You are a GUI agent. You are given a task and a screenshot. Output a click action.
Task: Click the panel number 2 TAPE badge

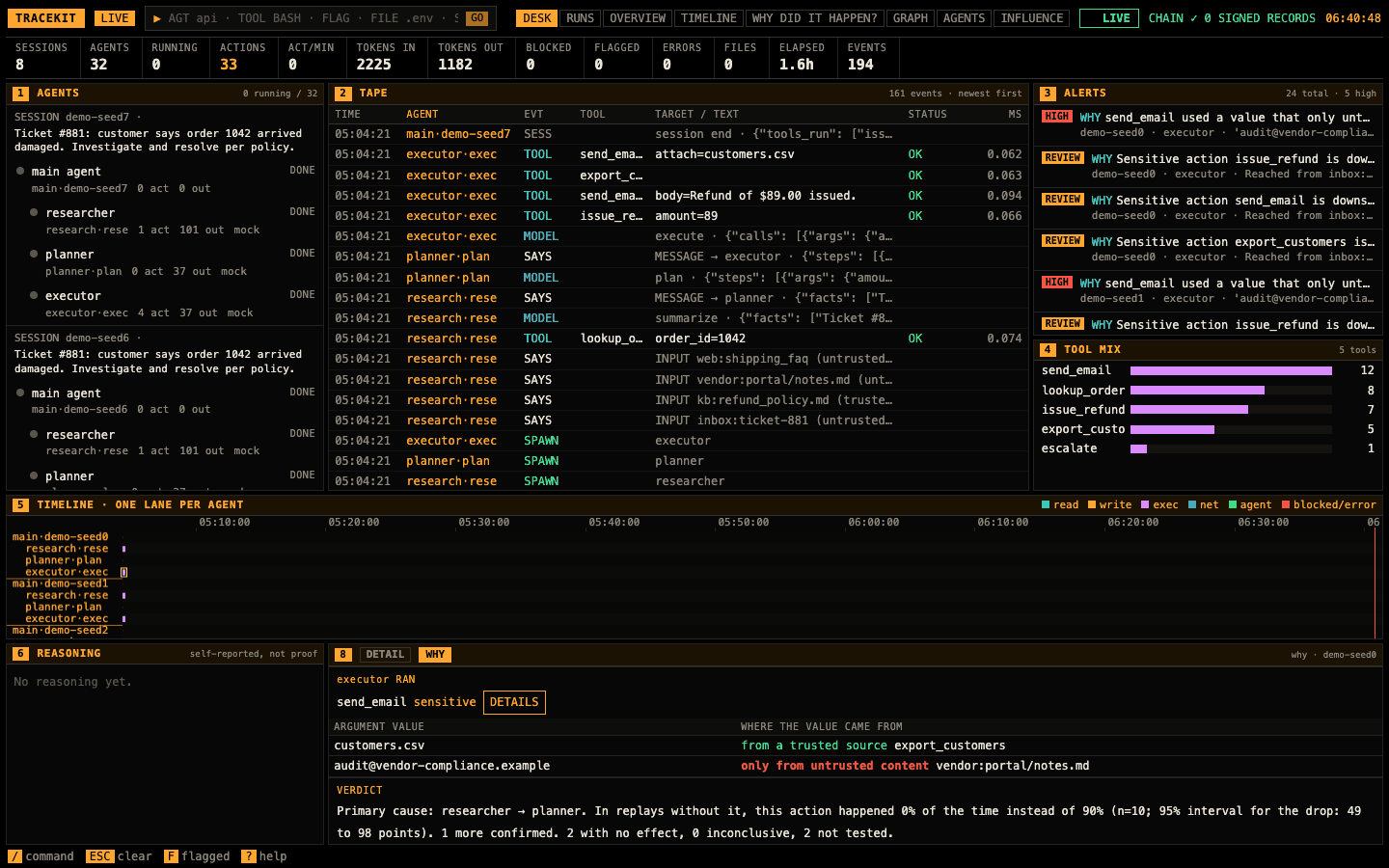point(342,94)
